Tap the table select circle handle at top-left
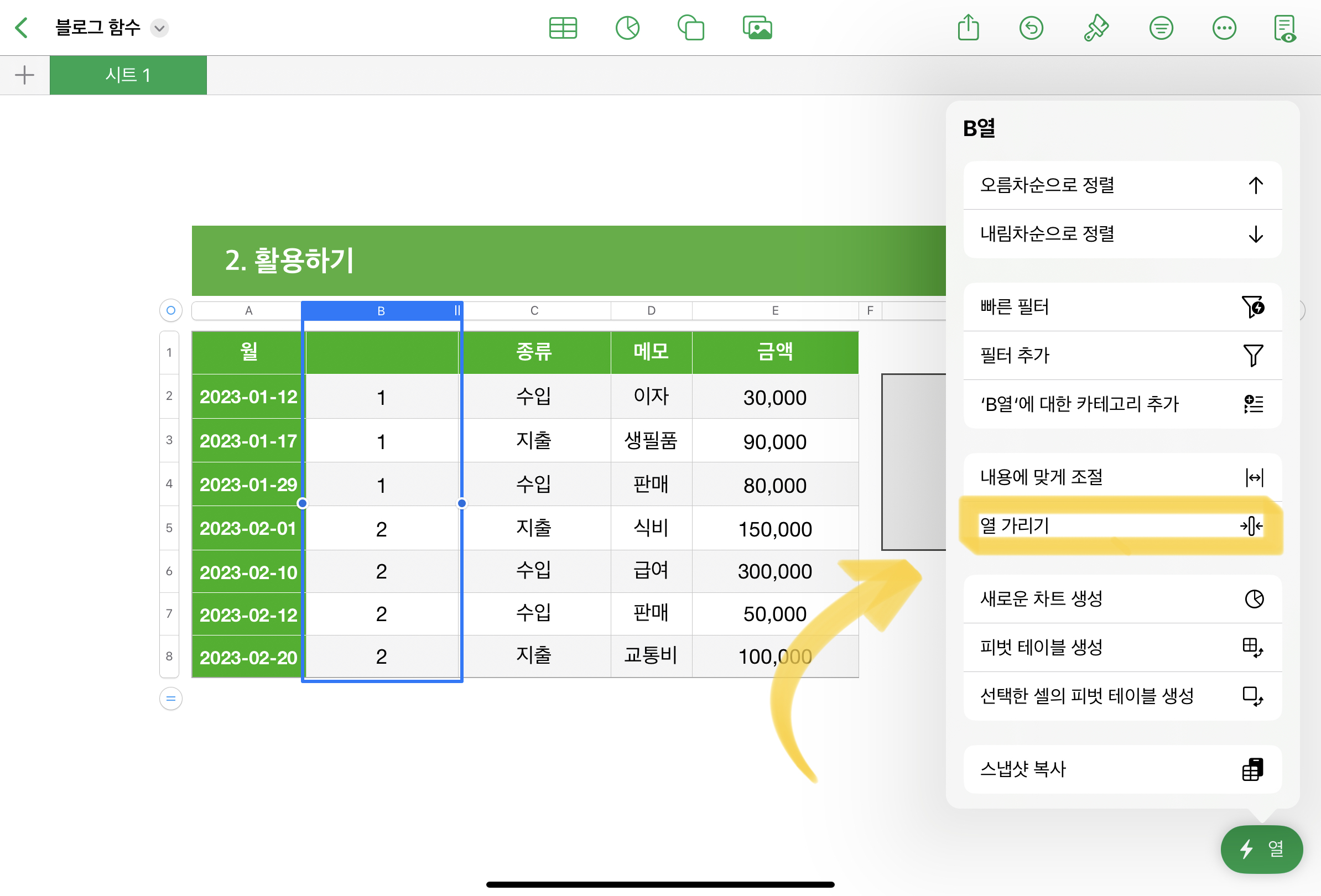Viewport: 1321px width, 896px height. pyautogui.click(x=170, y=310)
